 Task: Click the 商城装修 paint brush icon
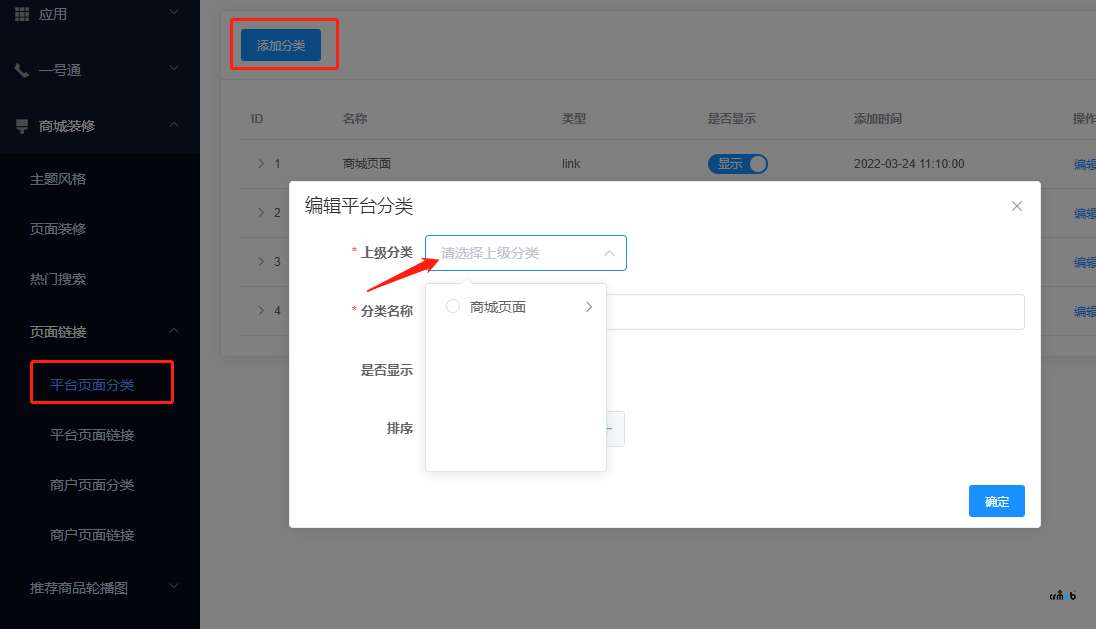click(x=22, y=126)
